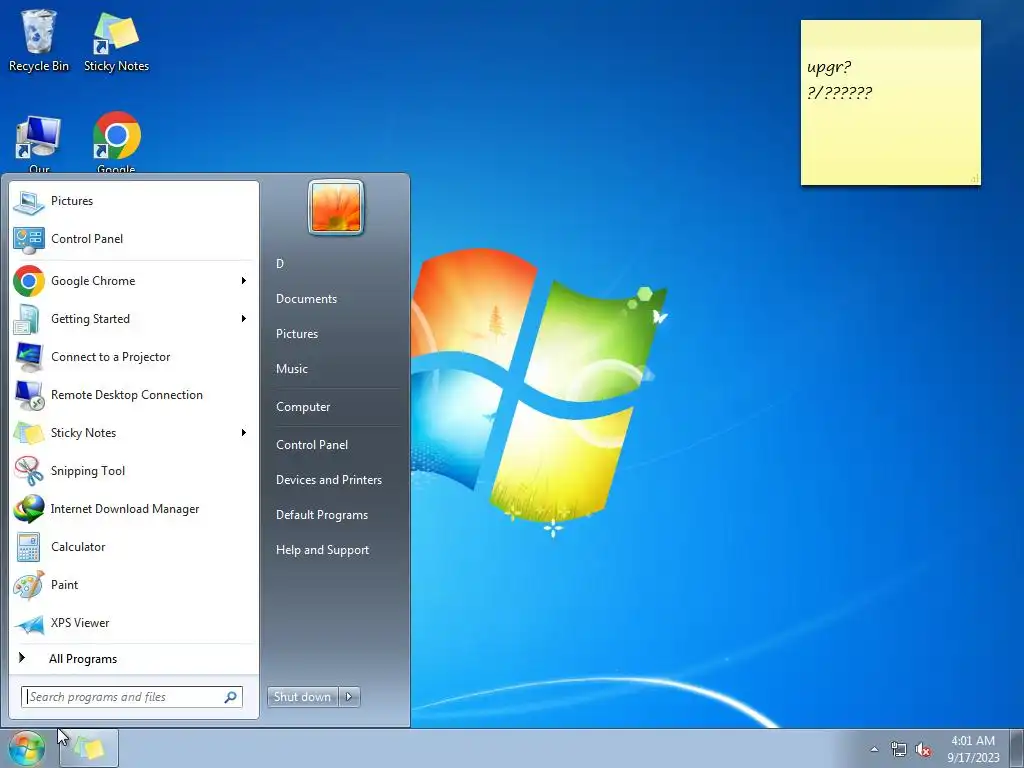The height and width of the screenshot is (768, 1024).
Task: Click the Paint palette icon
Action: (x=29, y=584)
